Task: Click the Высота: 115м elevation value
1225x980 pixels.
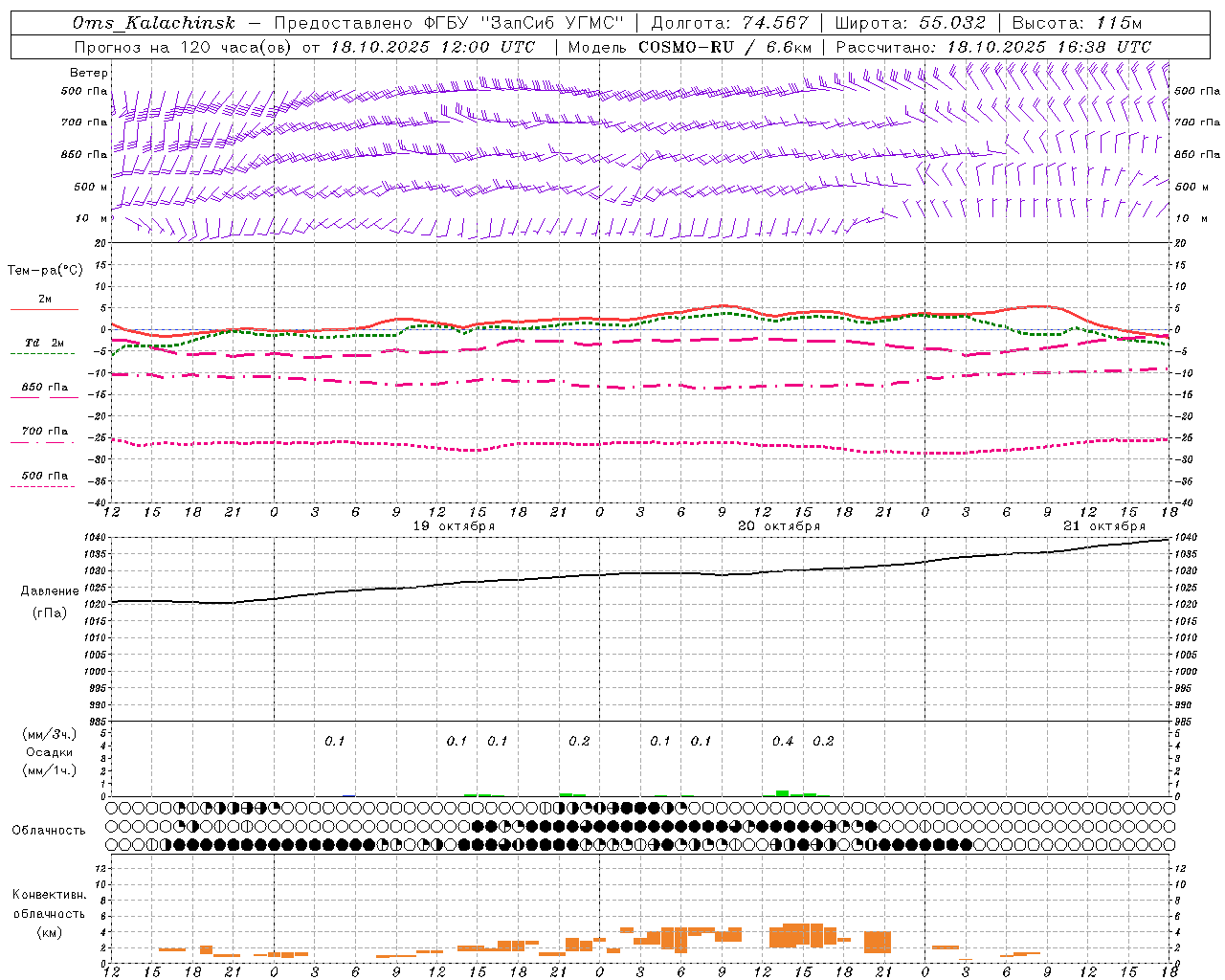Action: tap(1077, 23)
